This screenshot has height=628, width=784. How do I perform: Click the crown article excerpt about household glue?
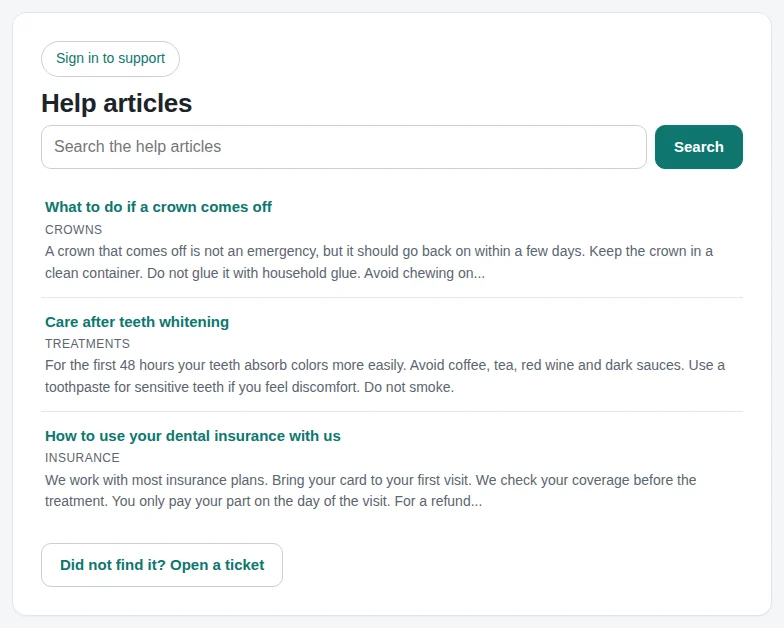point(378,262)
